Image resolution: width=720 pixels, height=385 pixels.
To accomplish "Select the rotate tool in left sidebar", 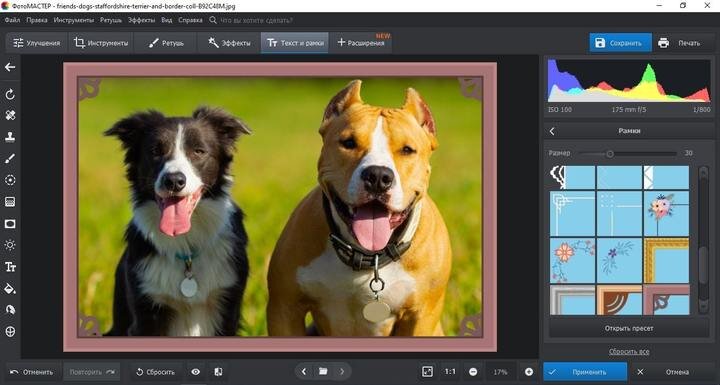I will point(10,94).
